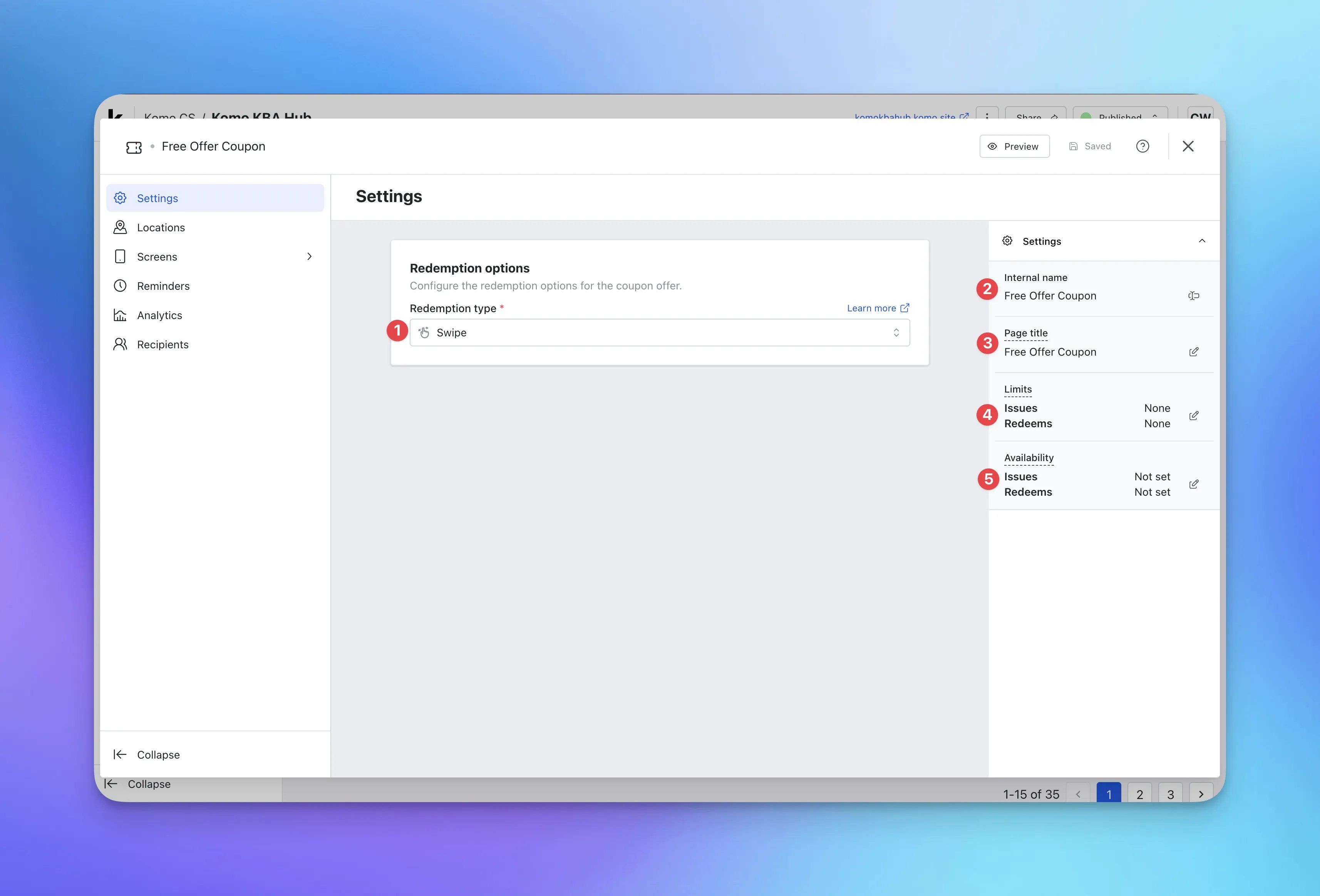
Task: Click the Availability Issues Not set value
Action: pyautogui.click(x=1152, y=476)
